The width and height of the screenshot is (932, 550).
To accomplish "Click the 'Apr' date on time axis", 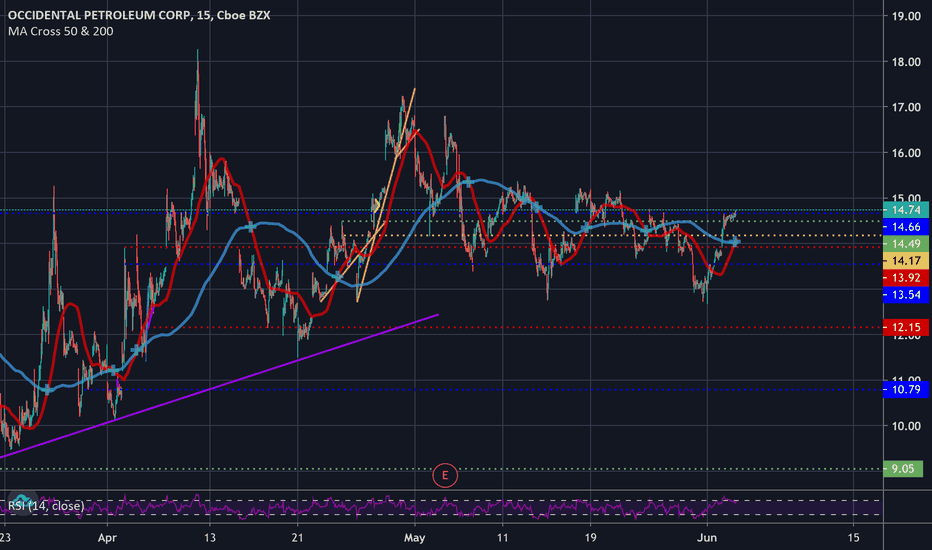I will click(x=107, y=538).
